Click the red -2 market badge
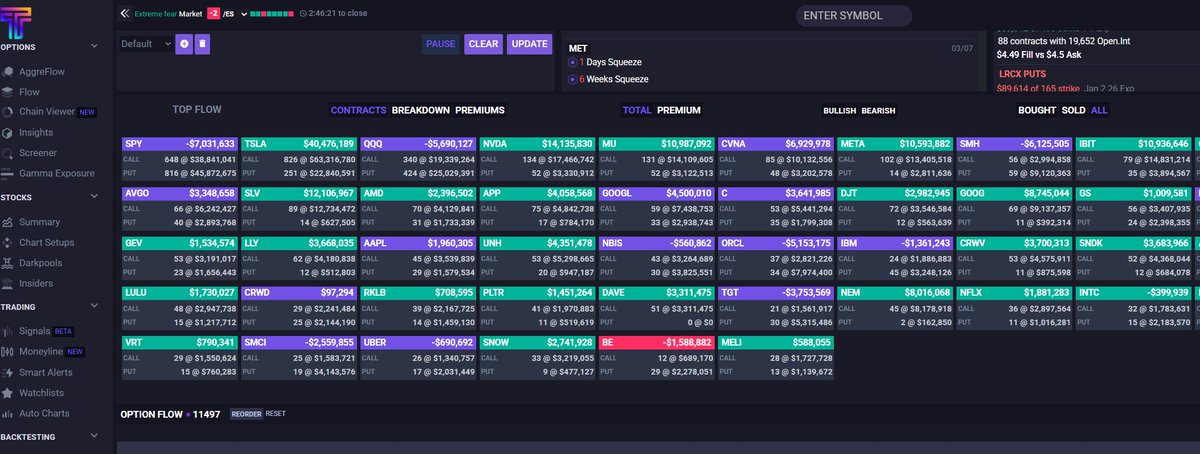The image size is (1200, 454). coord(214,15)
